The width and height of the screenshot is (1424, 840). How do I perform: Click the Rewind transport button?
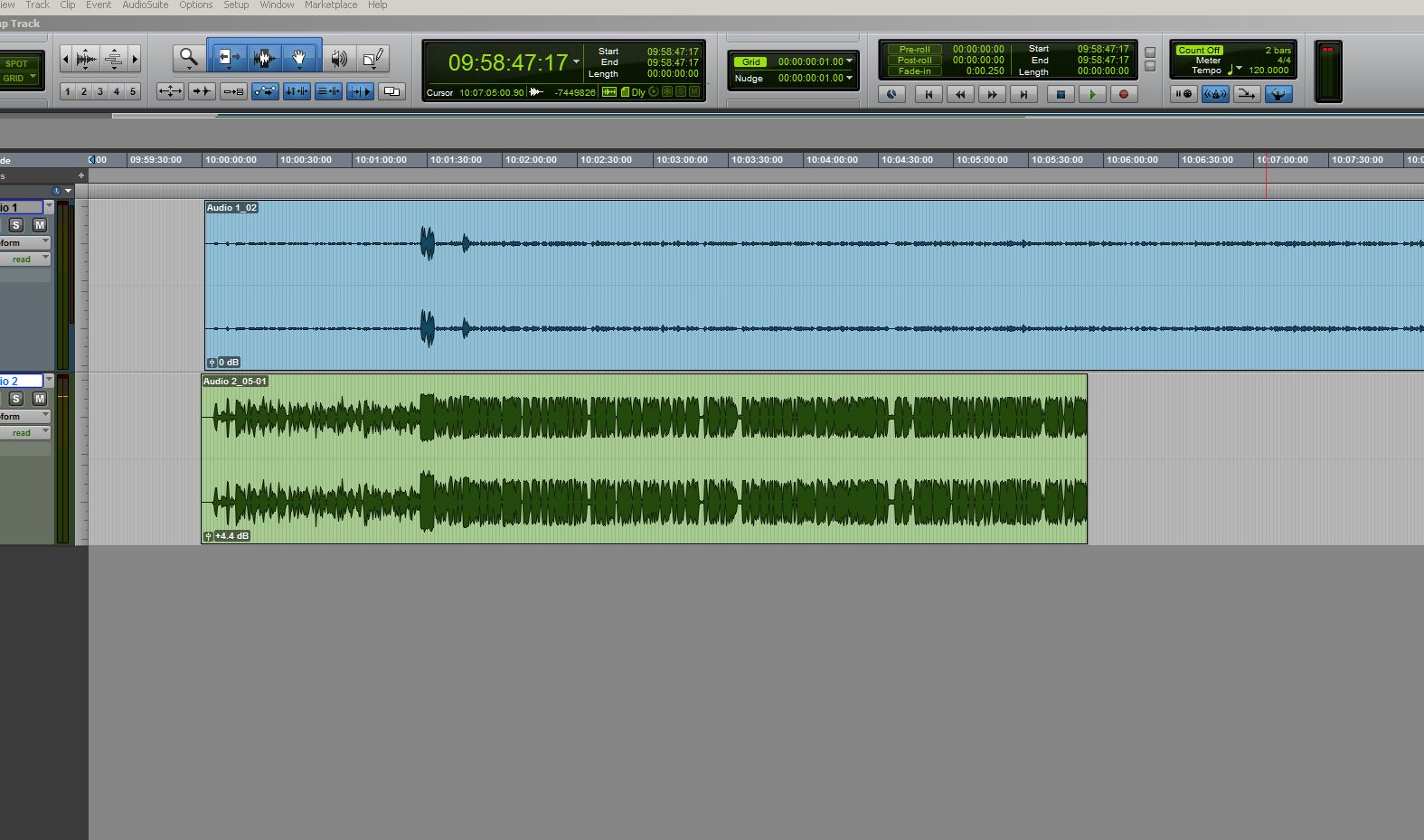960,94
